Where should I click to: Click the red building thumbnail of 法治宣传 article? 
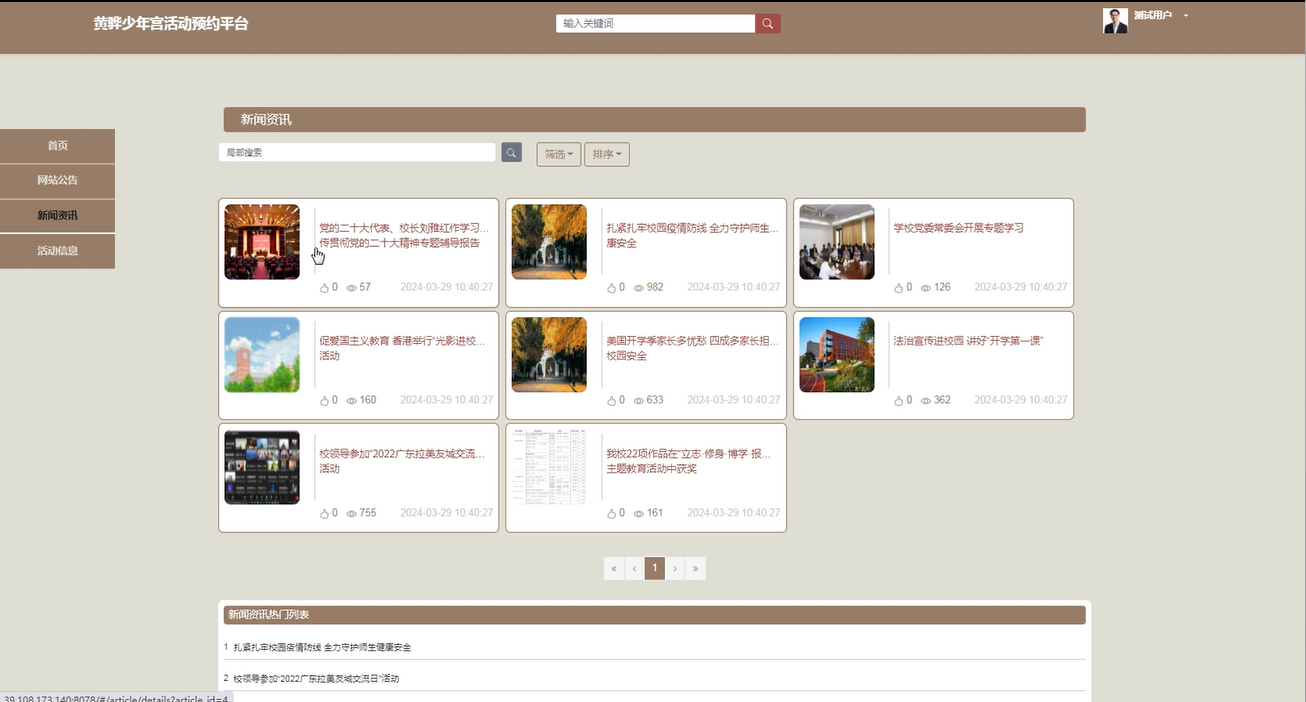[x=837, y=355]
